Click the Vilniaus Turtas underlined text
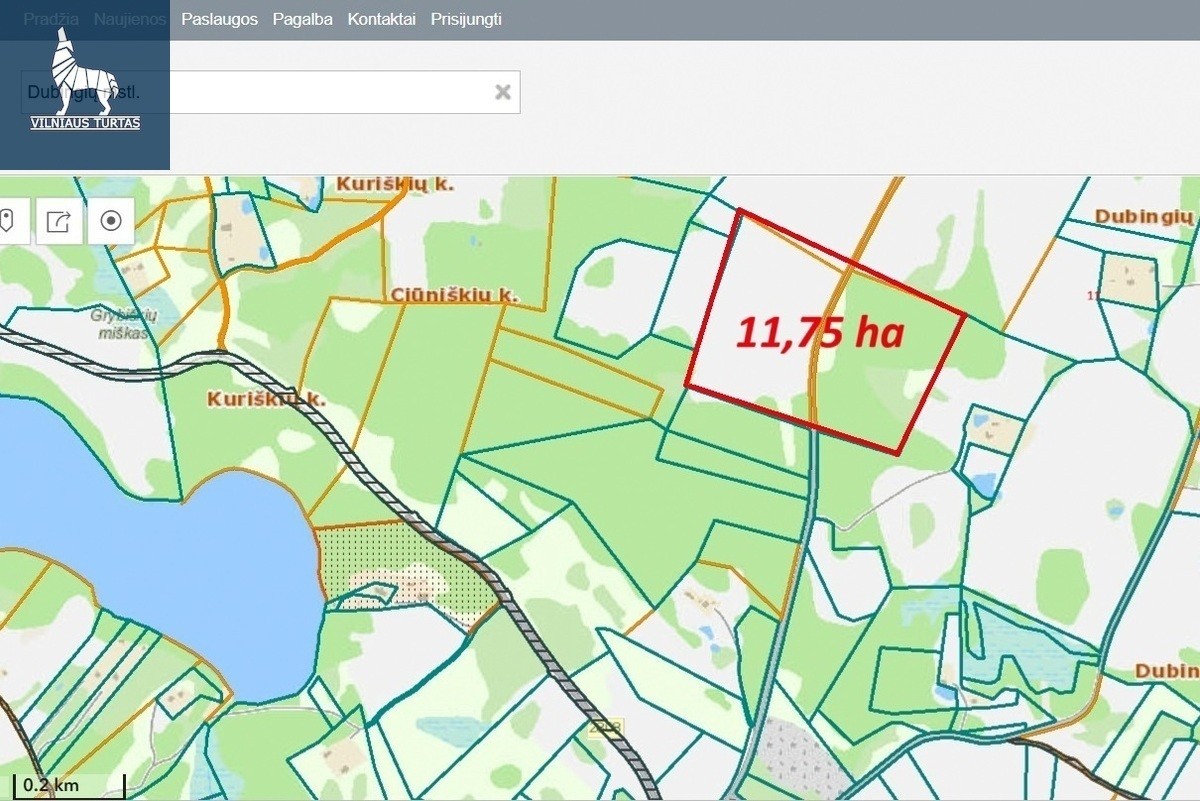1200x801 pixels. coord(85,123)
